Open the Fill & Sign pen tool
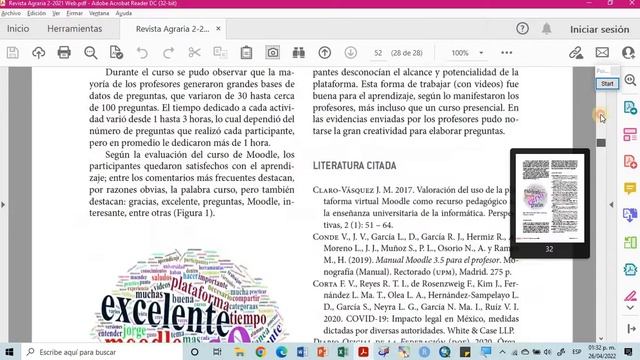 [x=630, y=296]
